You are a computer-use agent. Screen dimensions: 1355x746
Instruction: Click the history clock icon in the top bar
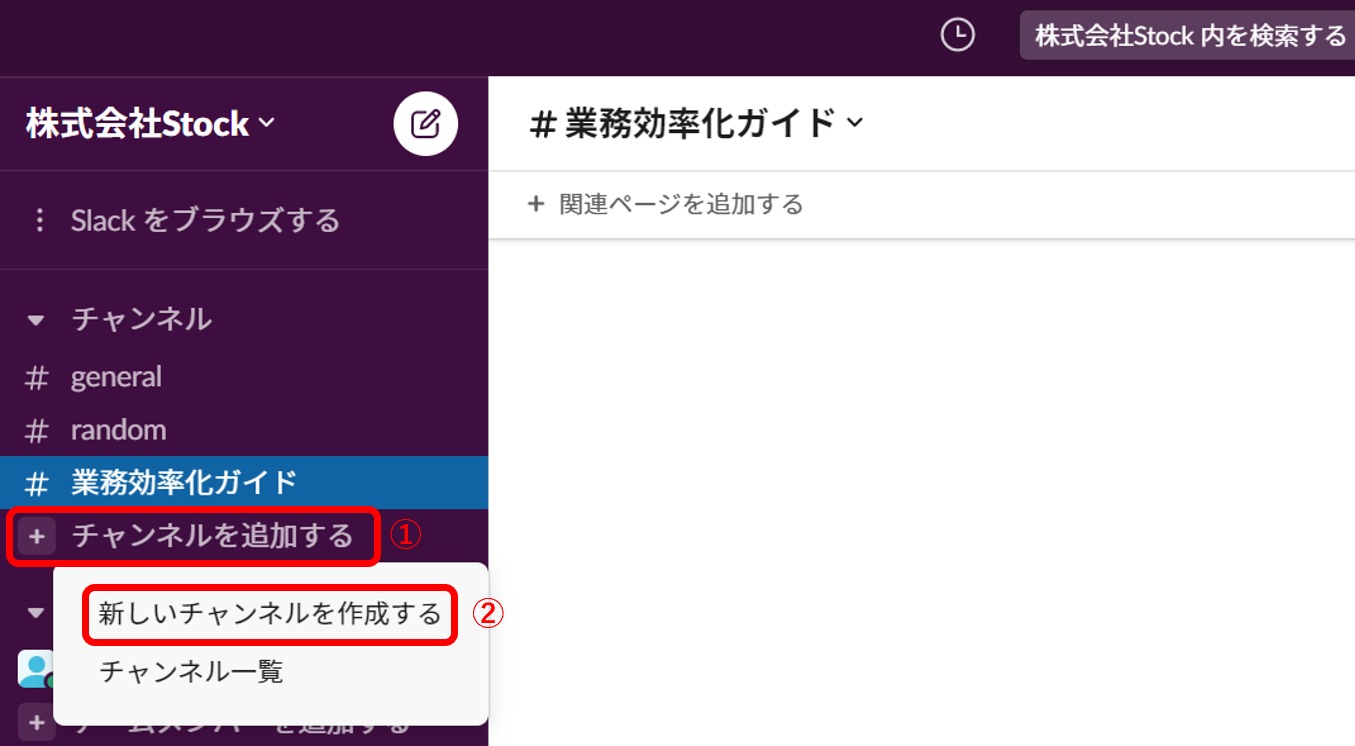point(957,35)
